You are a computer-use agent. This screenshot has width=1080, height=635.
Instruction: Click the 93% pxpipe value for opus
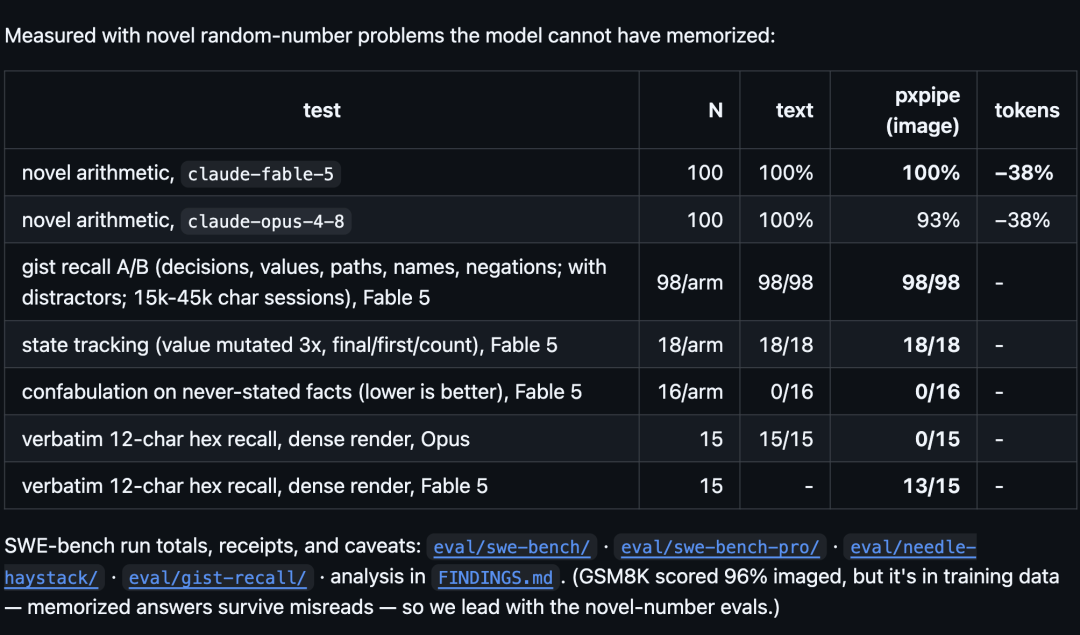(938, 220)
